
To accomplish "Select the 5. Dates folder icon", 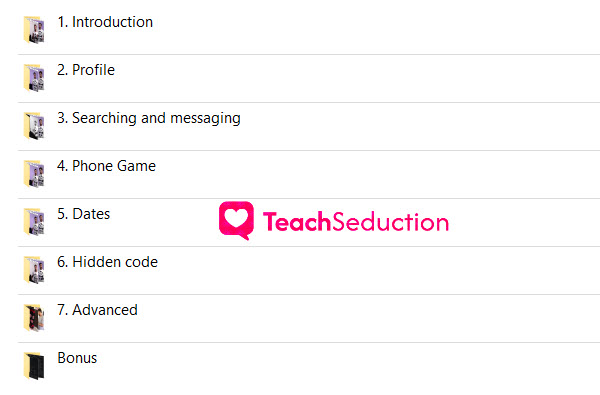I will [34, 222].
